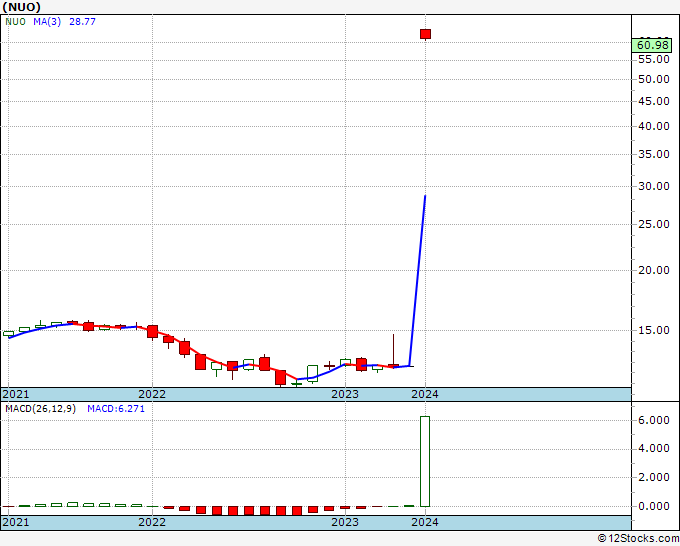The height and width of the screenshot is (546, 680).
Task: Click the 20.00 price axis label
Action: (654, 270)
